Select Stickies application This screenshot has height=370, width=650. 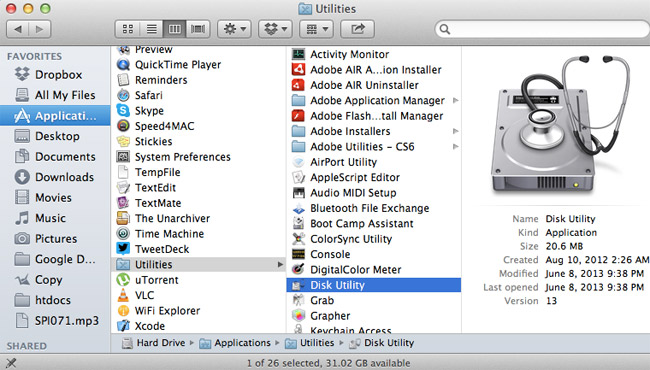(x=199, y=141)
